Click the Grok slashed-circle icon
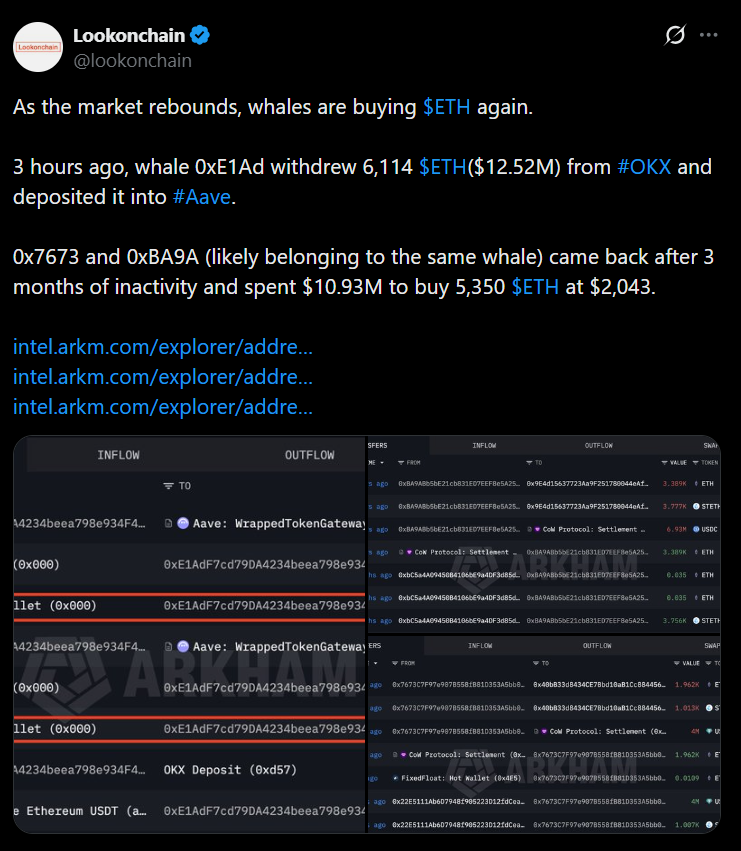 coord(675,35)
